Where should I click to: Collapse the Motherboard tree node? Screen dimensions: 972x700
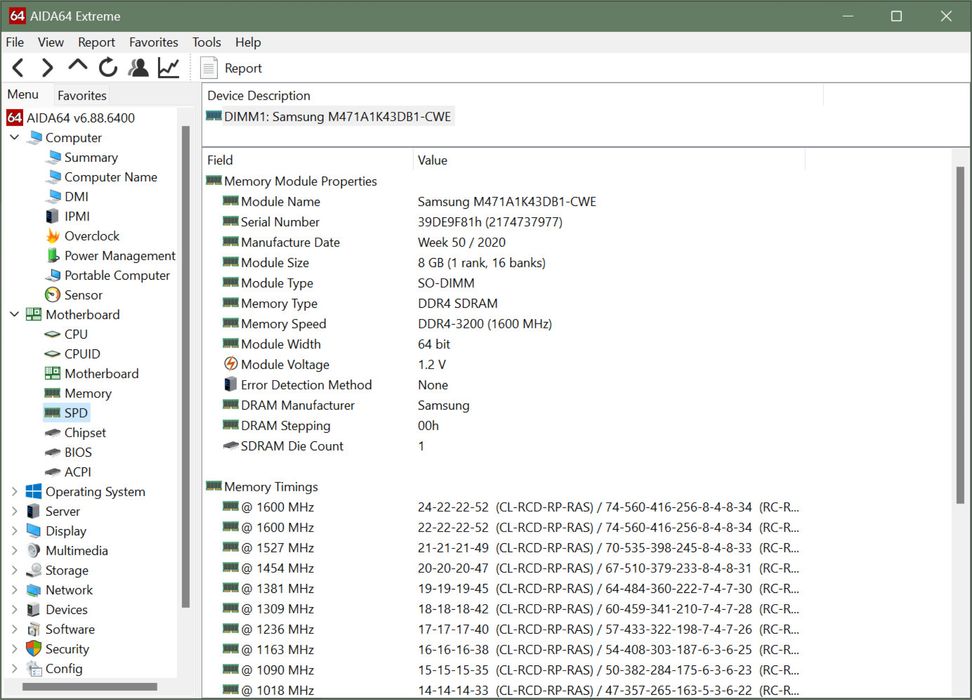pyautogui.click(x=14, y=315)
